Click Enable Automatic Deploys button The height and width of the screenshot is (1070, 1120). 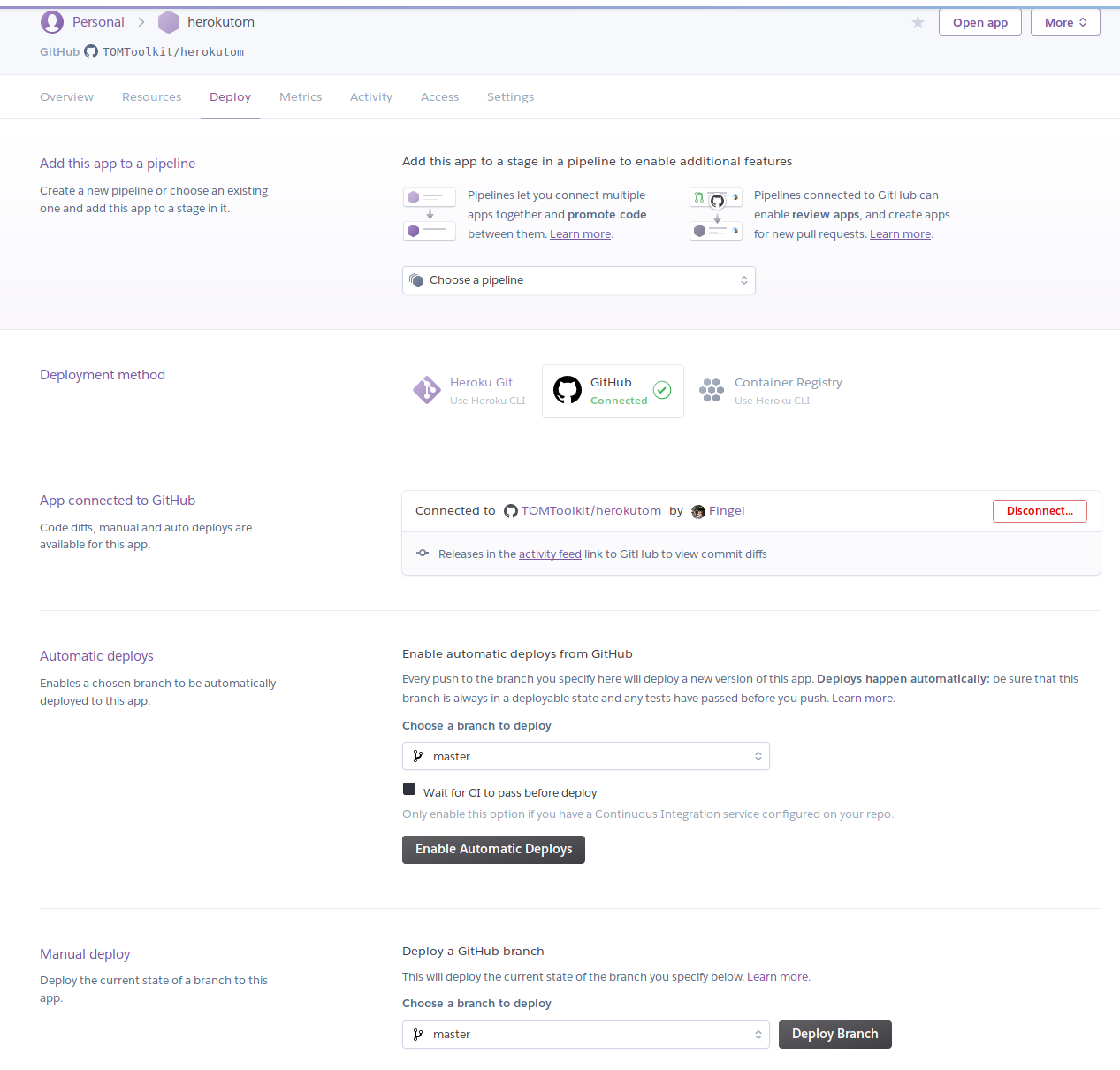click(x=493, y=850)
